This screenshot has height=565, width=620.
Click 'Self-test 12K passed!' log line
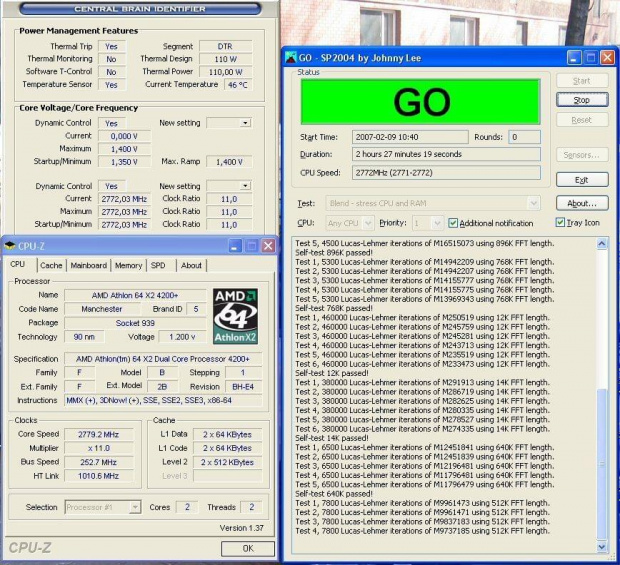tap(332, 373)
